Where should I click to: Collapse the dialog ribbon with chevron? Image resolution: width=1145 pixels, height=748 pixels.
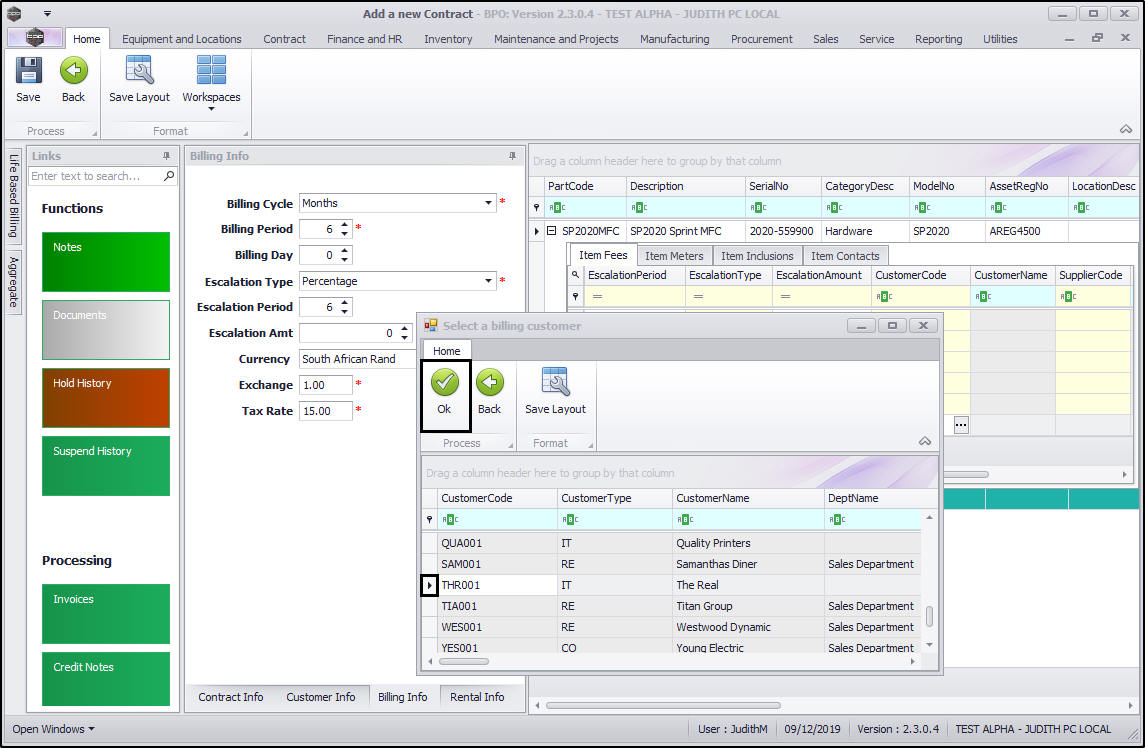[x=925, y=442]
